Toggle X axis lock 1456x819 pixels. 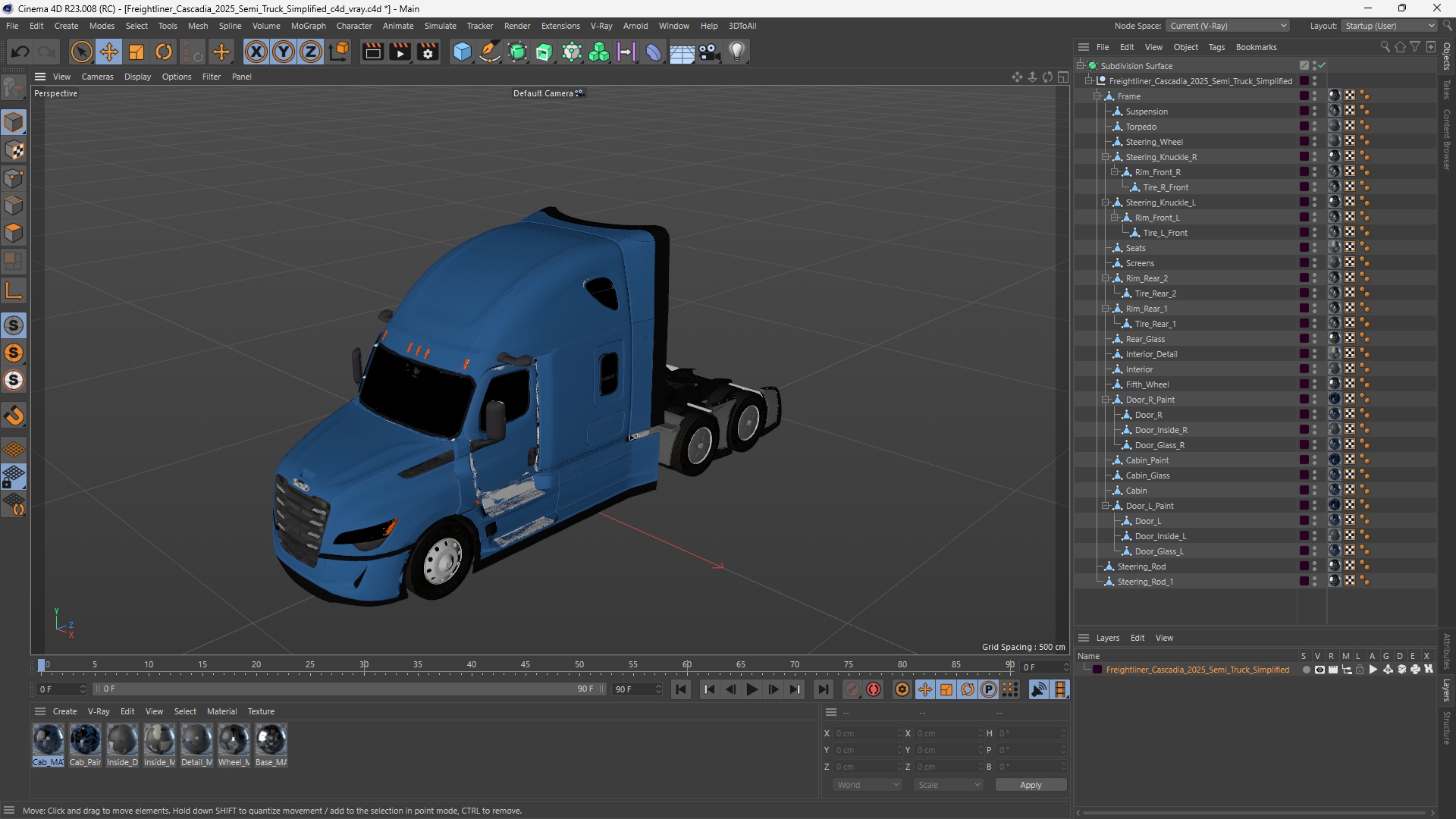click(256, 52)
